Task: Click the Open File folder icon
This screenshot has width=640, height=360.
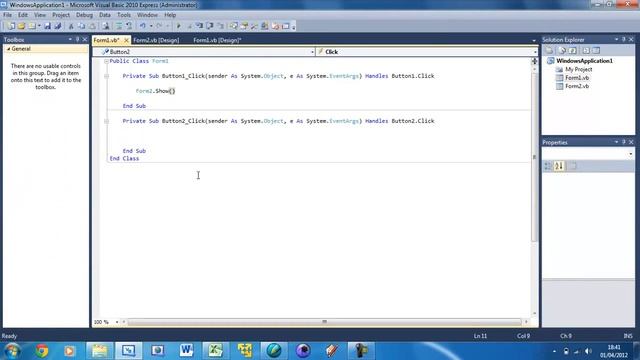Action: coord(21,26)
